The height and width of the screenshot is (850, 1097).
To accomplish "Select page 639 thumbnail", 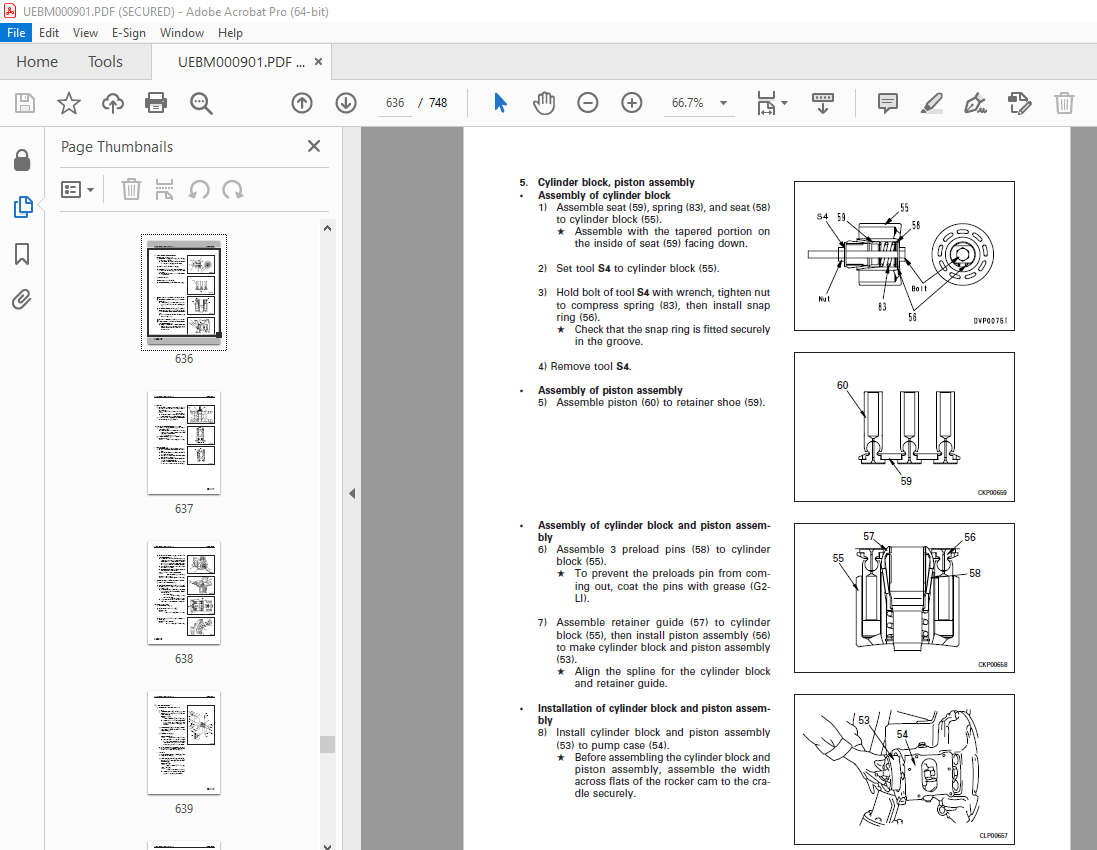I will 184,743.
